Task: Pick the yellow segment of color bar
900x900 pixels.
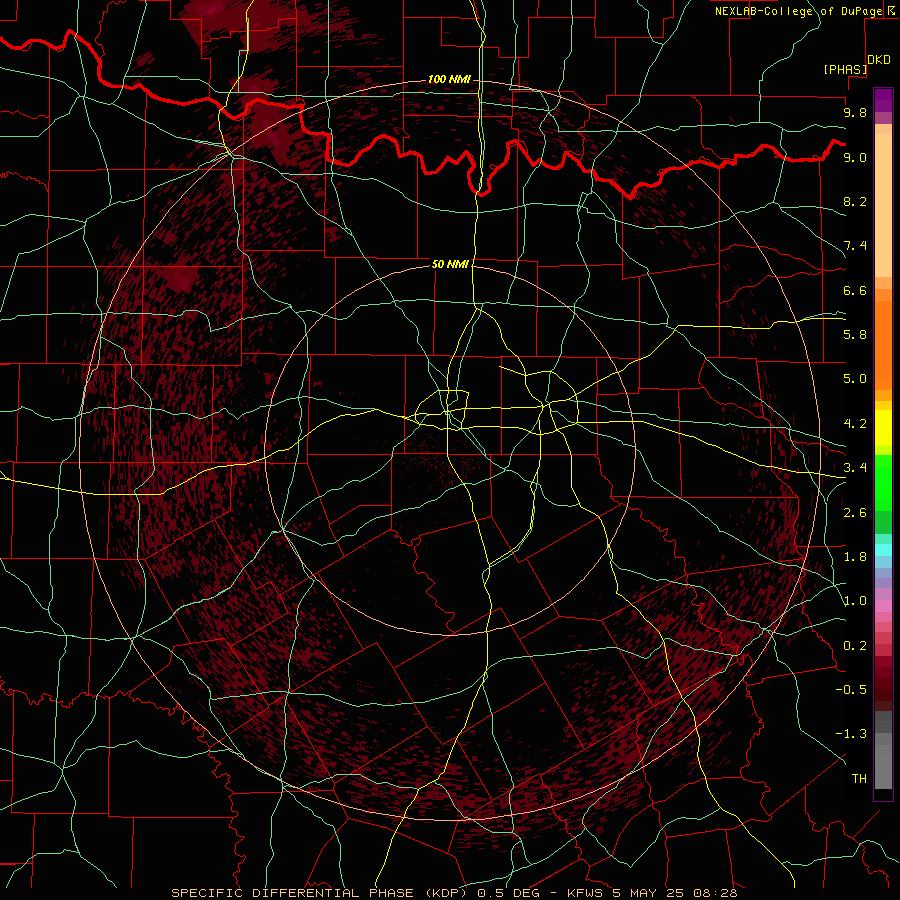Action: (883, 428)
